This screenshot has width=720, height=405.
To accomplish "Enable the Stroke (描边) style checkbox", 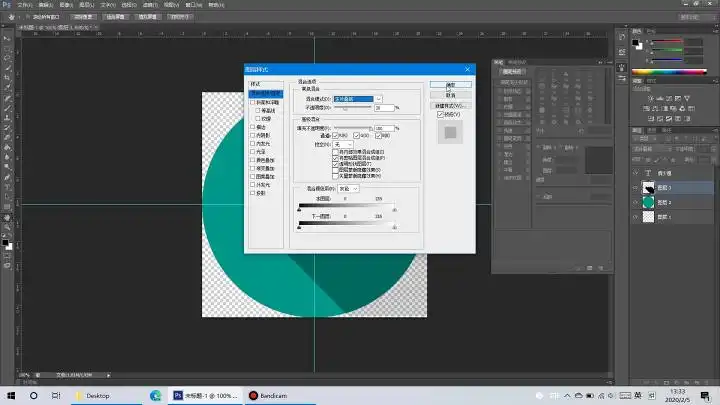I will click(253, 127).
